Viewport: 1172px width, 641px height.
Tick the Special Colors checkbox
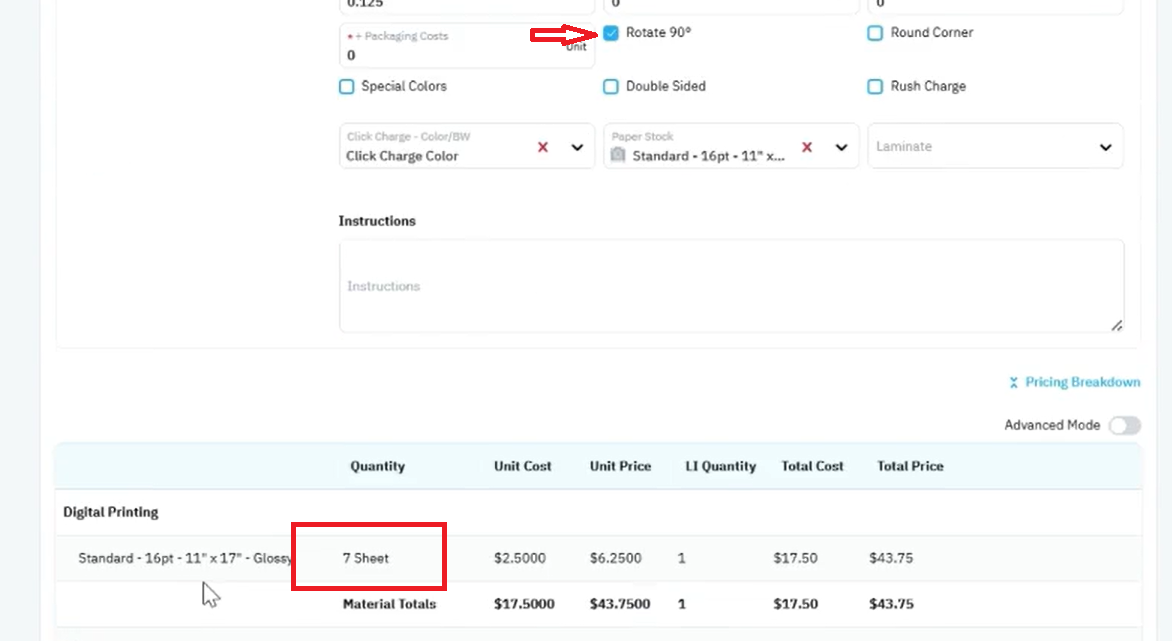pyautogui.click(x=346, y=87)
